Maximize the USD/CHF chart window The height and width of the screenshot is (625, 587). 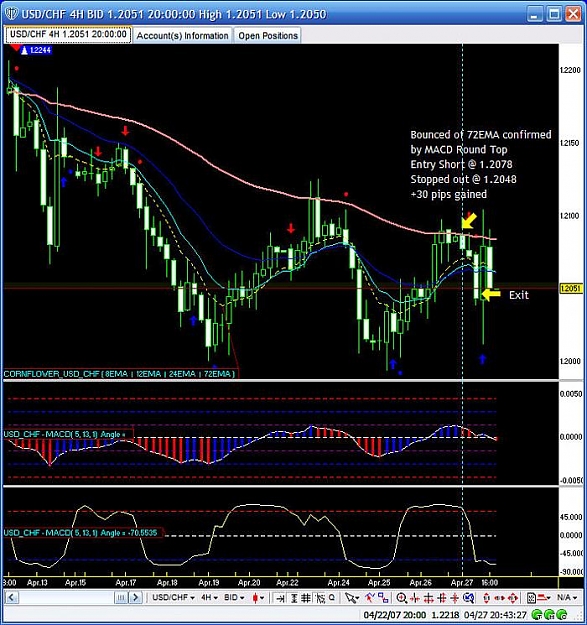pyautogui.click(x=554, y=14)
